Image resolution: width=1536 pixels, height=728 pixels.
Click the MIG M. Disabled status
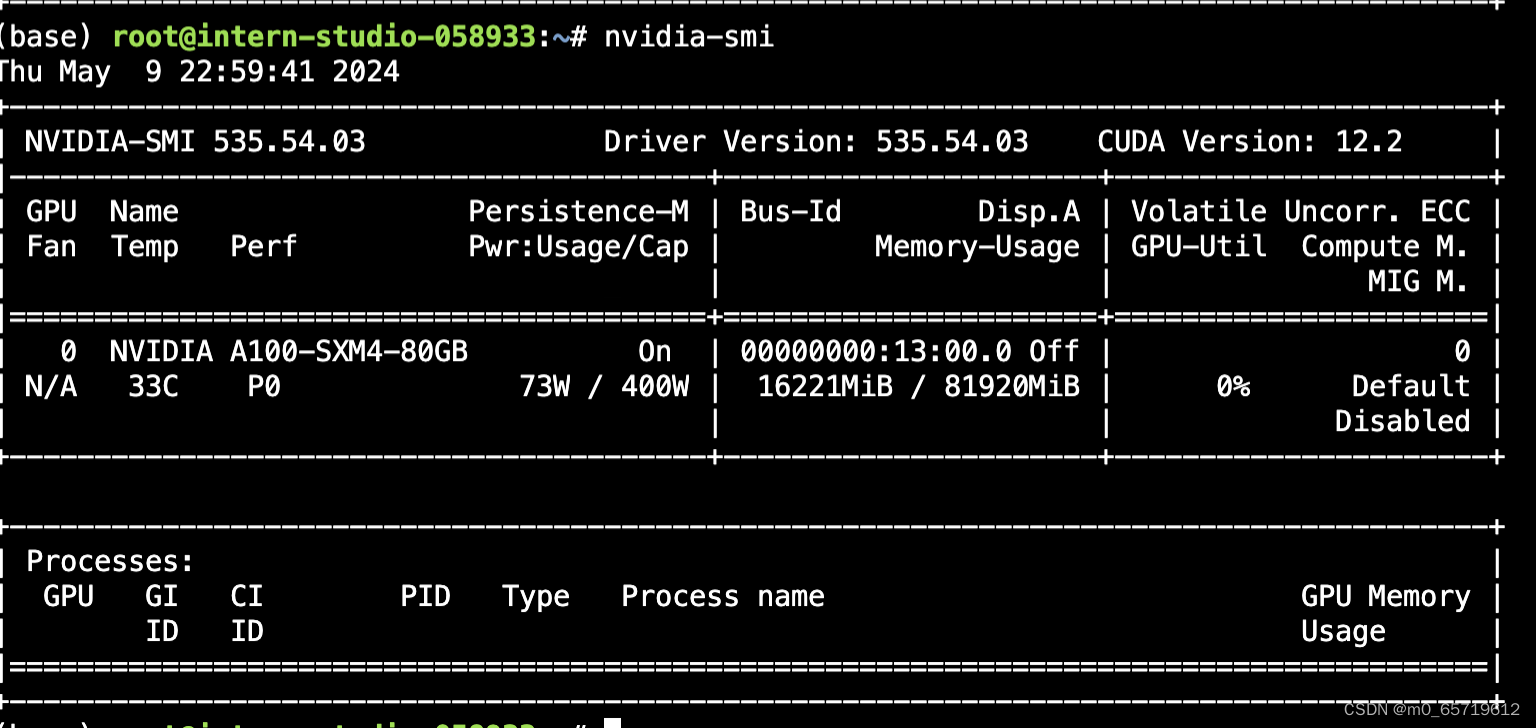click(1402, 421)
